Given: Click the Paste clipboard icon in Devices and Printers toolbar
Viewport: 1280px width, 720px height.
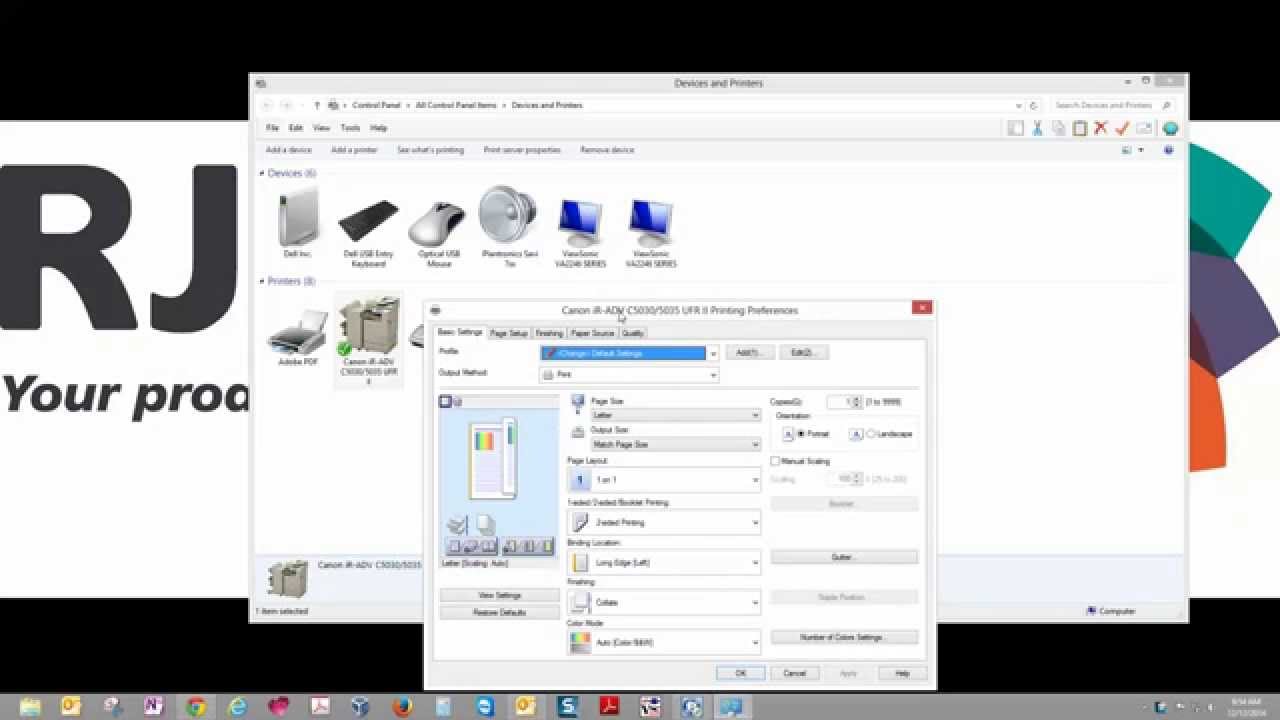Looking at the screenshot, I should pos(1080,128).
